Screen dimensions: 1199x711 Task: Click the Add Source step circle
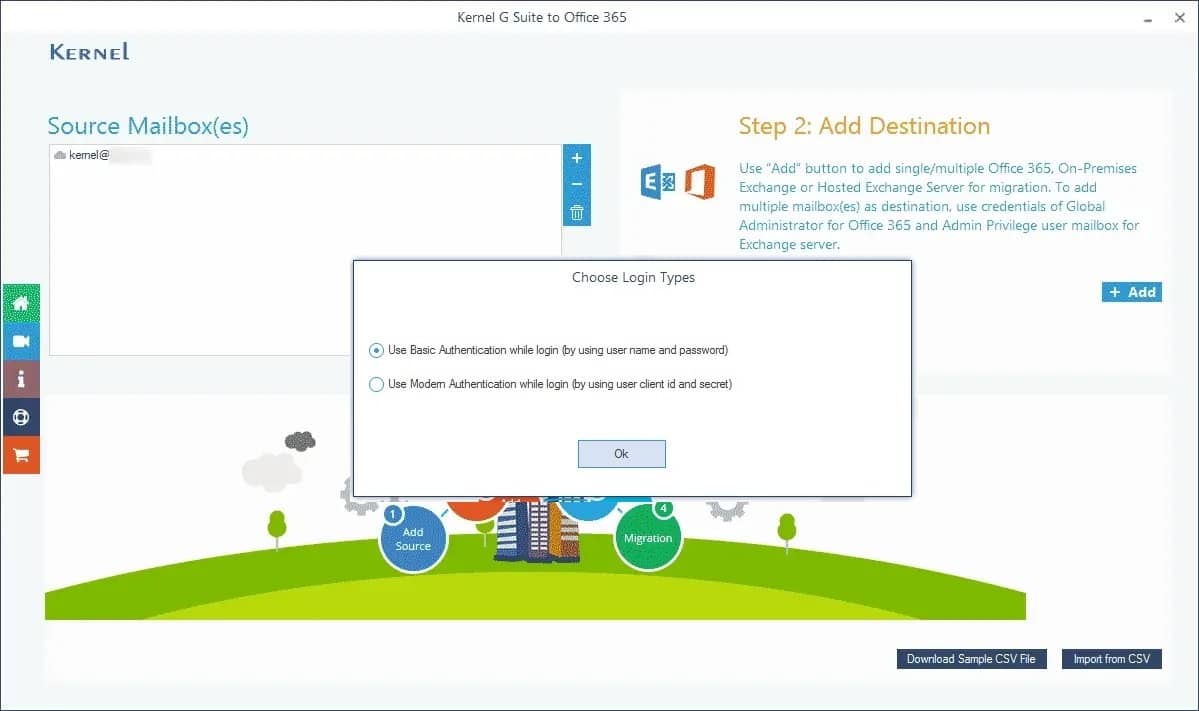413,539
